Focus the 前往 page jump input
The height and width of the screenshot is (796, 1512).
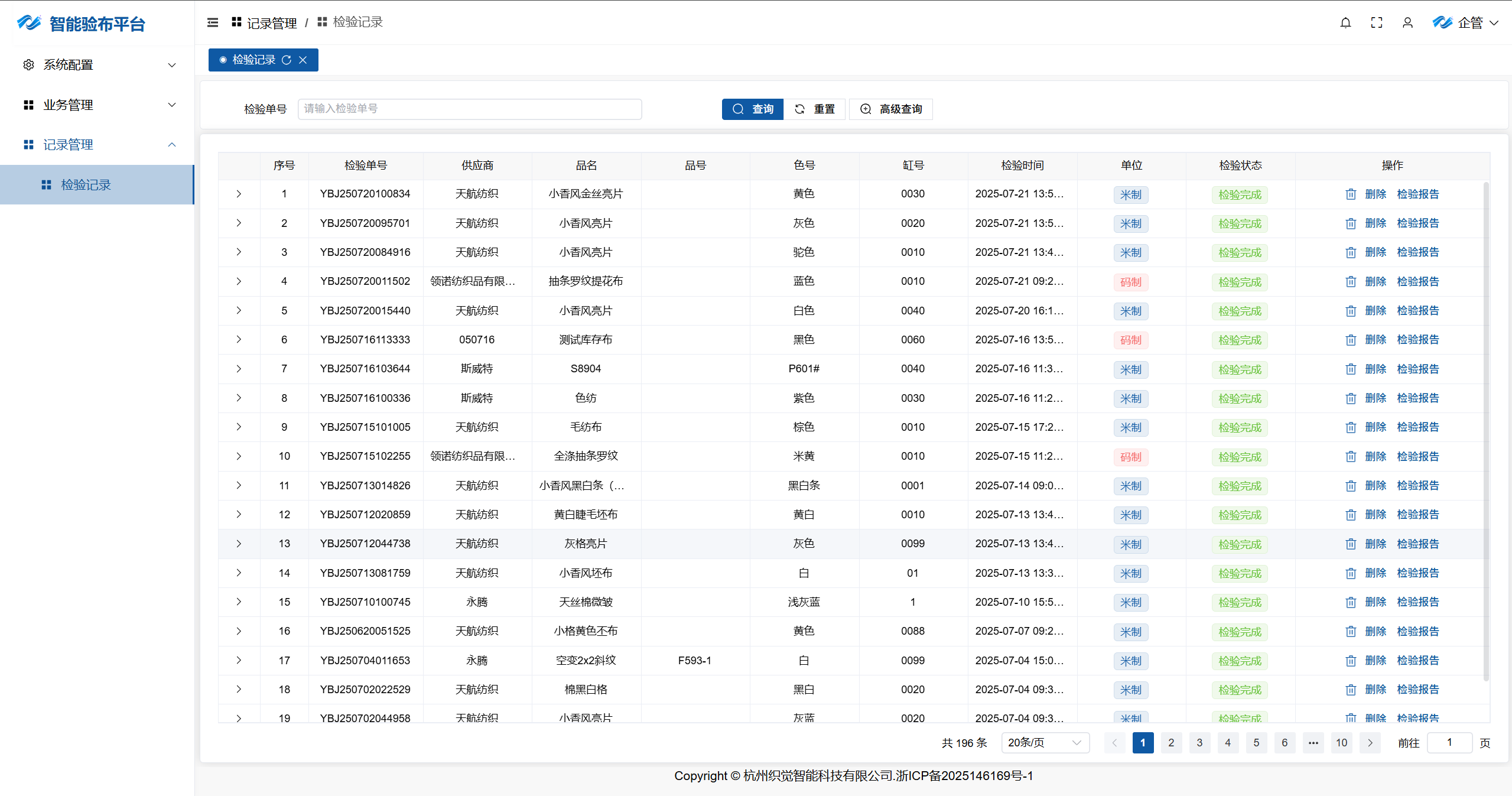[x=1449, y=743]
